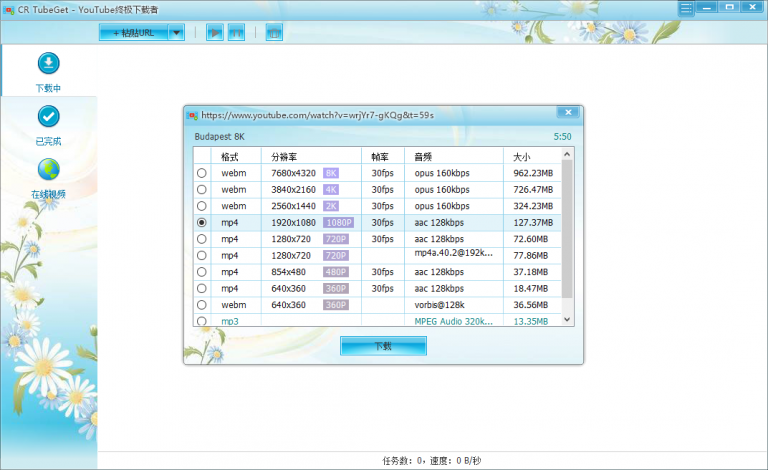
Task: Click the 854x480 resolution text
Action: tap(288, 272)
